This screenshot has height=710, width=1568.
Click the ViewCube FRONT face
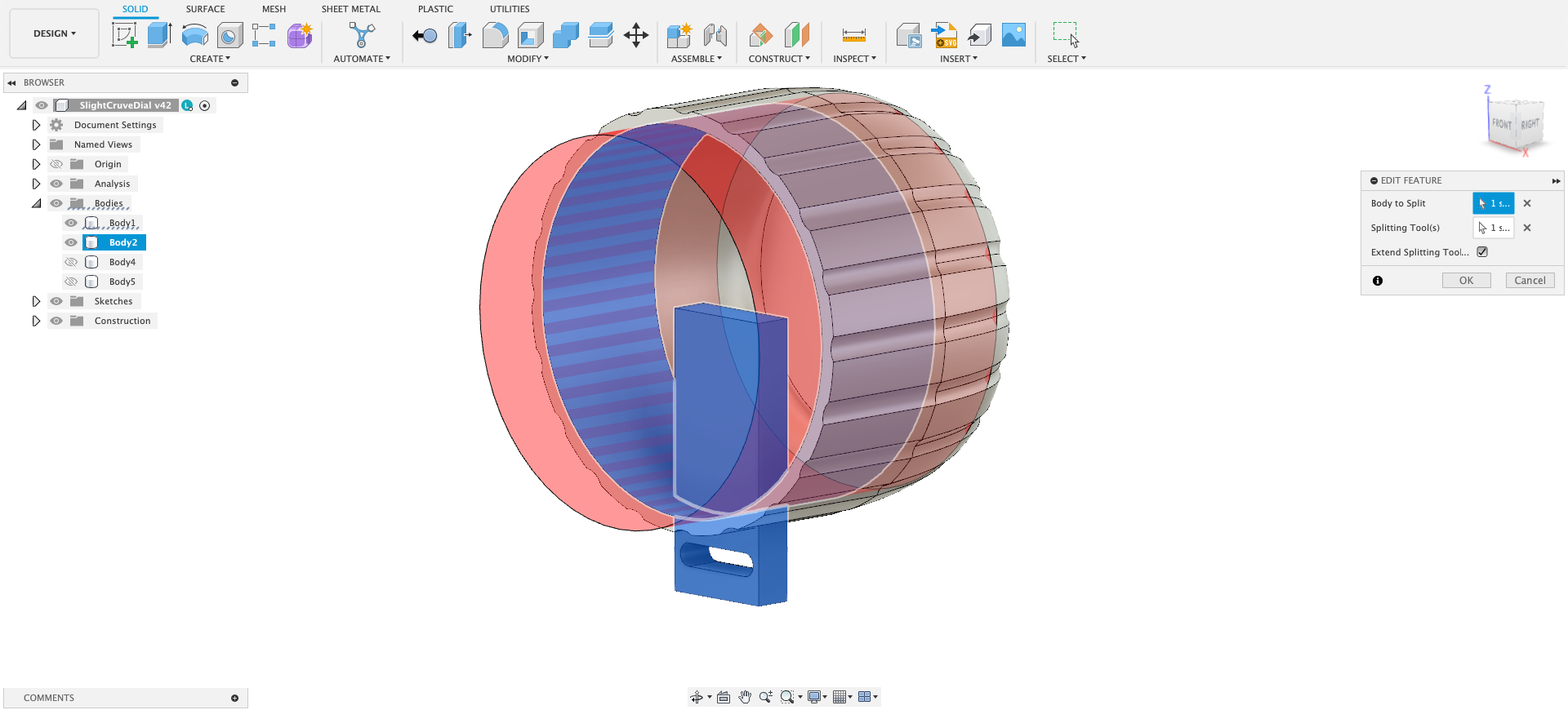point(1502,125)
